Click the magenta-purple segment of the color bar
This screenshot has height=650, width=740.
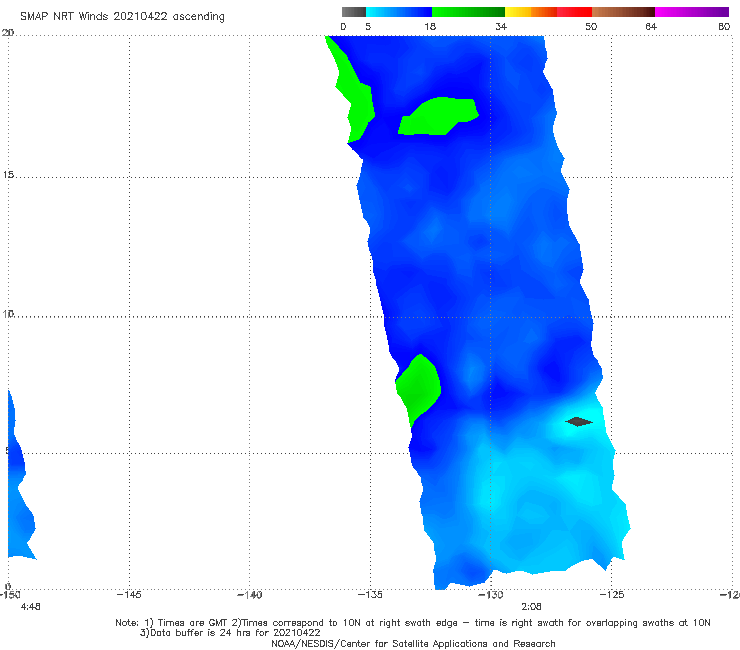point(692,12)
